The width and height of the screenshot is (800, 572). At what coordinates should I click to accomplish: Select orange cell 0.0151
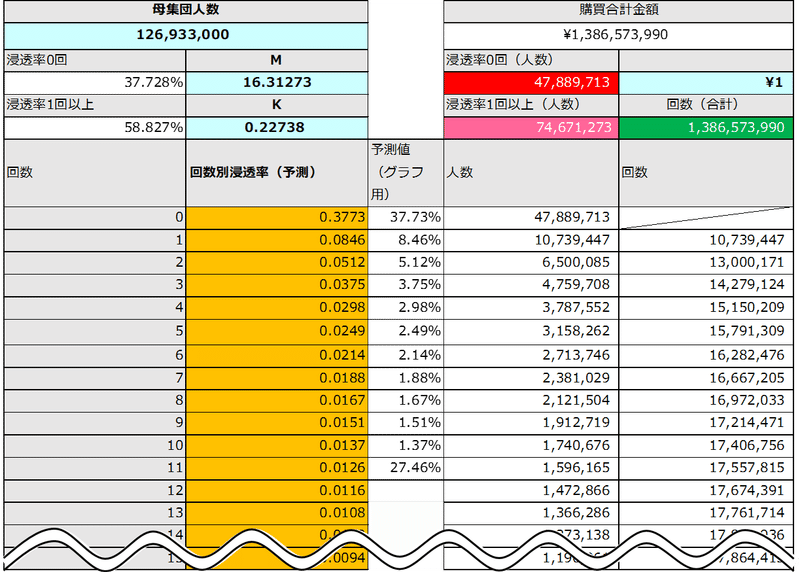point(277,424)
